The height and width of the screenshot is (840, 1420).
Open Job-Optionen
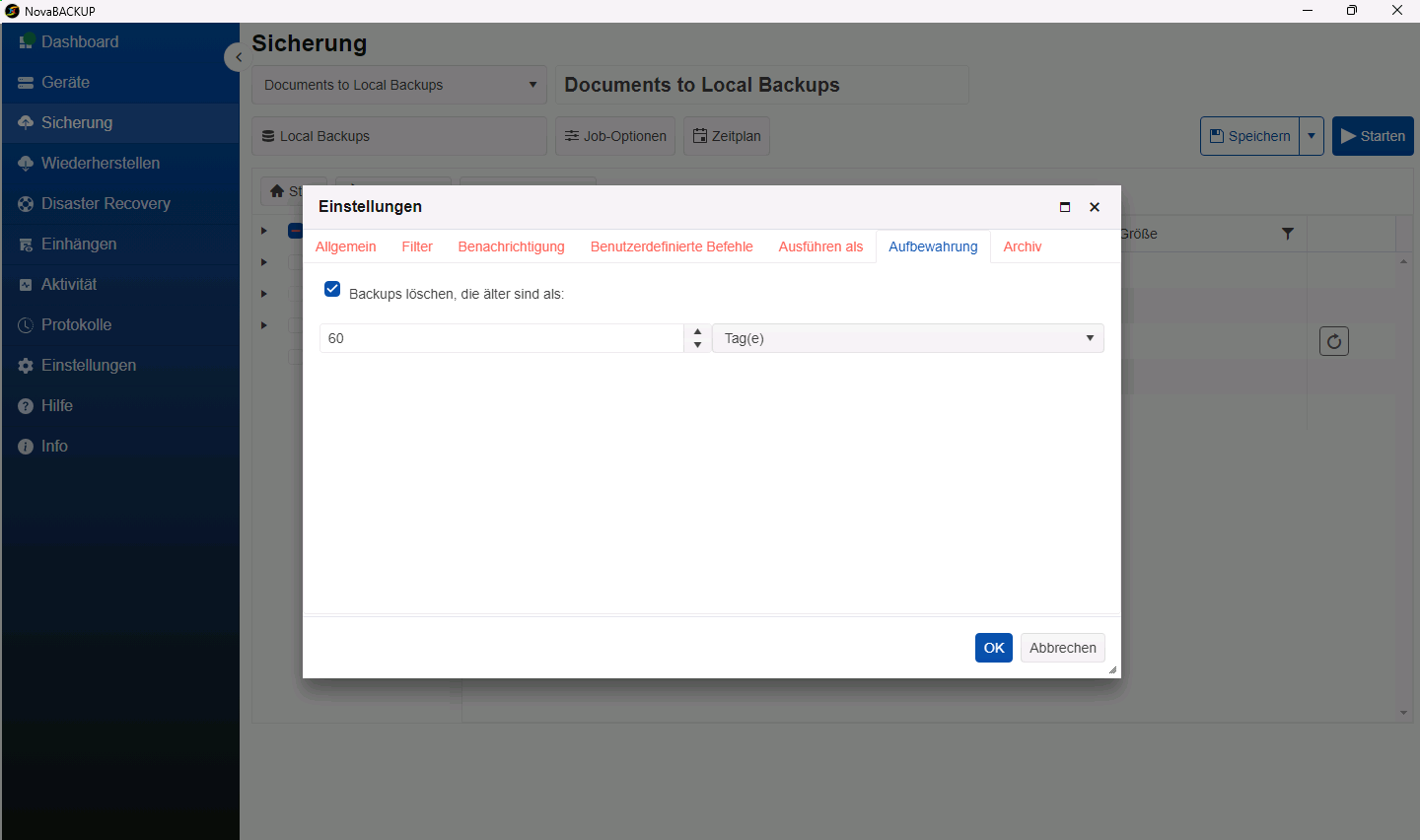615,136
